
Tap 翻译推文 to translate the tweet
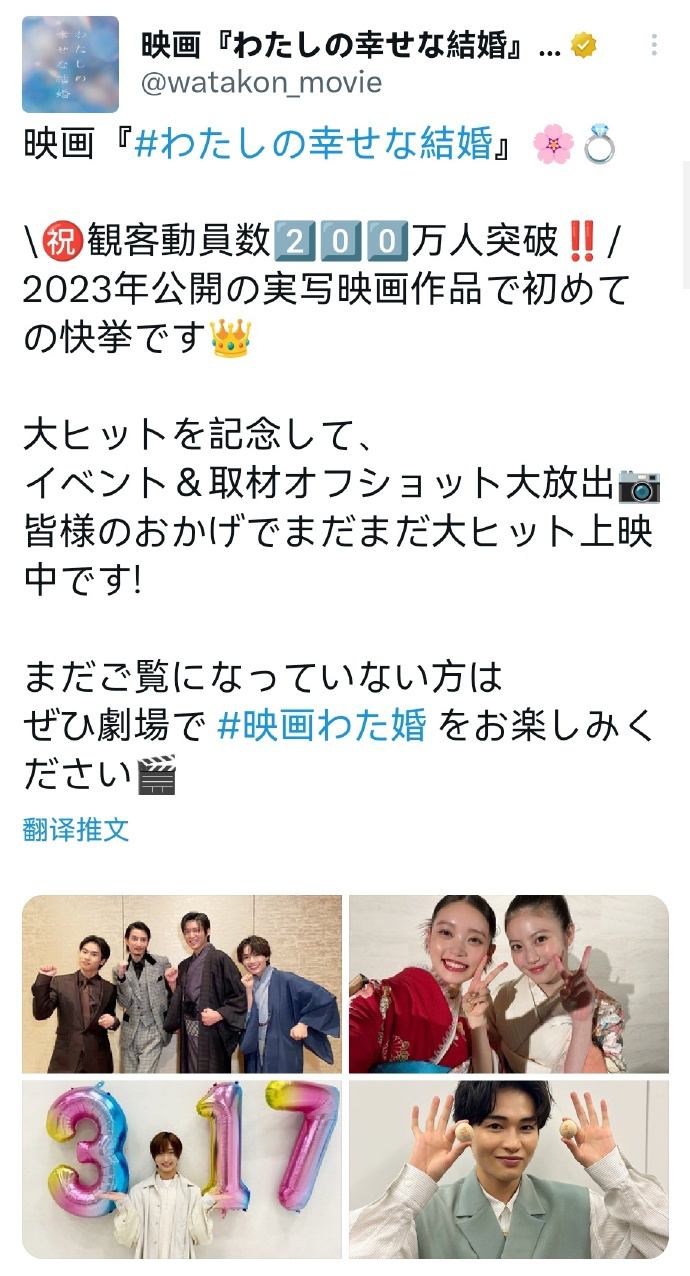76,829
